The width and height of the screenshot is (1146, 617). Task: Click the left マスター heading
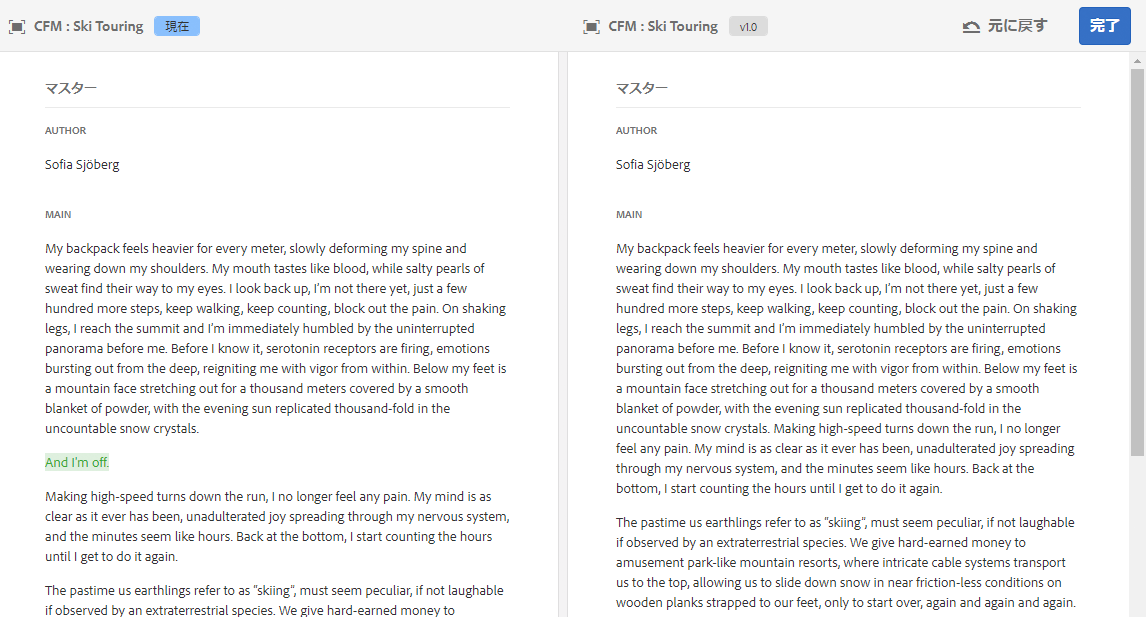click(71, 88)
